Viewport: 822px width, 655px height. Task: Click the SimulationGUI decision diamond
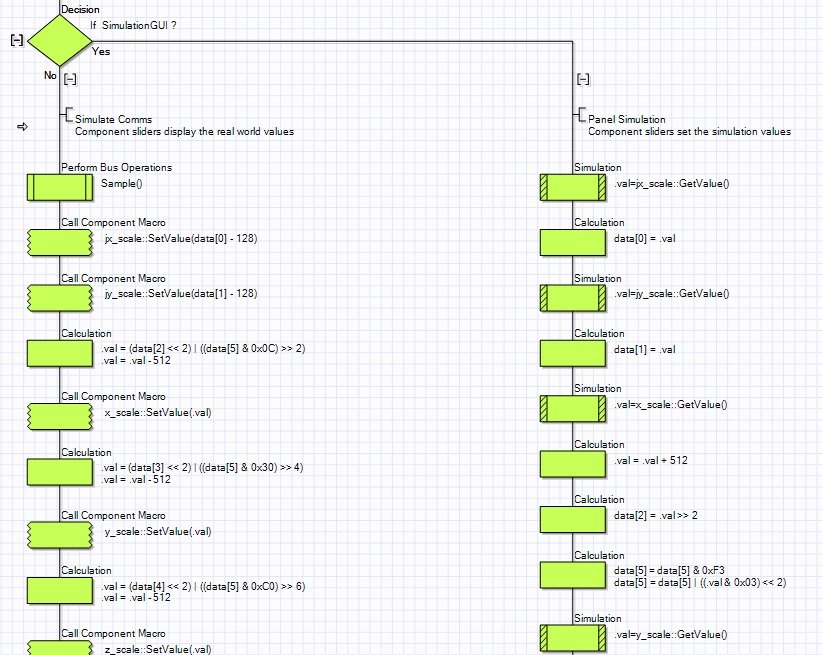coord(59,41)
